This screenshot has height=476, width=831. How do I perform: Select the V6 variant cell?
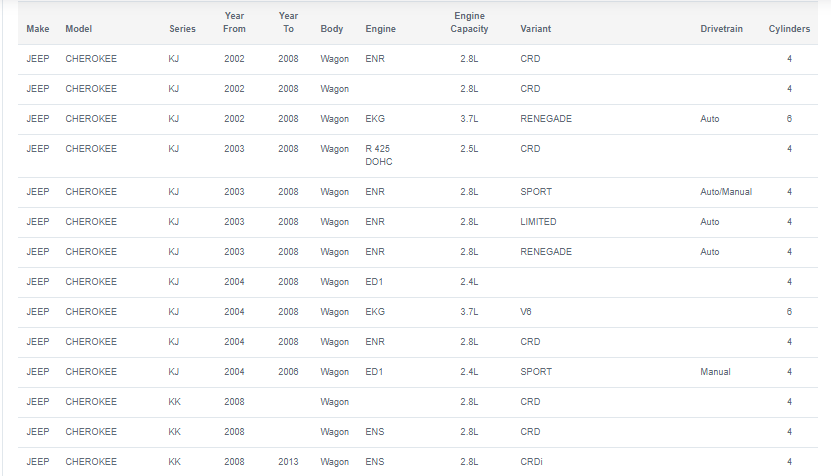pos(525,312)
